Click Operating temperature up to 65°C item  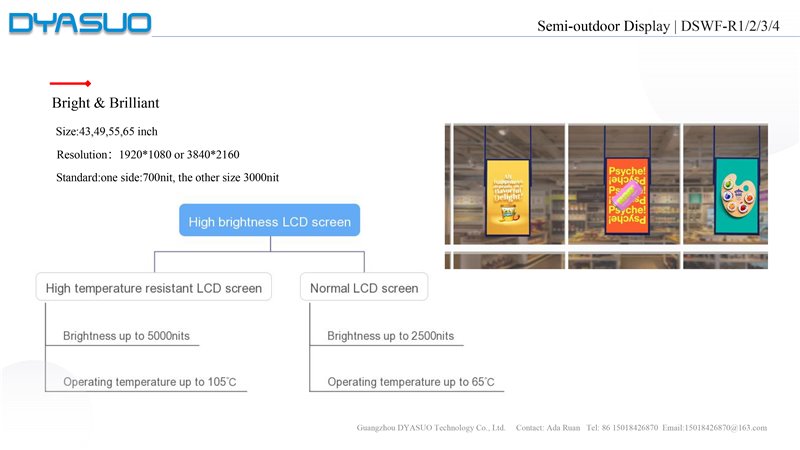coord(410,382)
